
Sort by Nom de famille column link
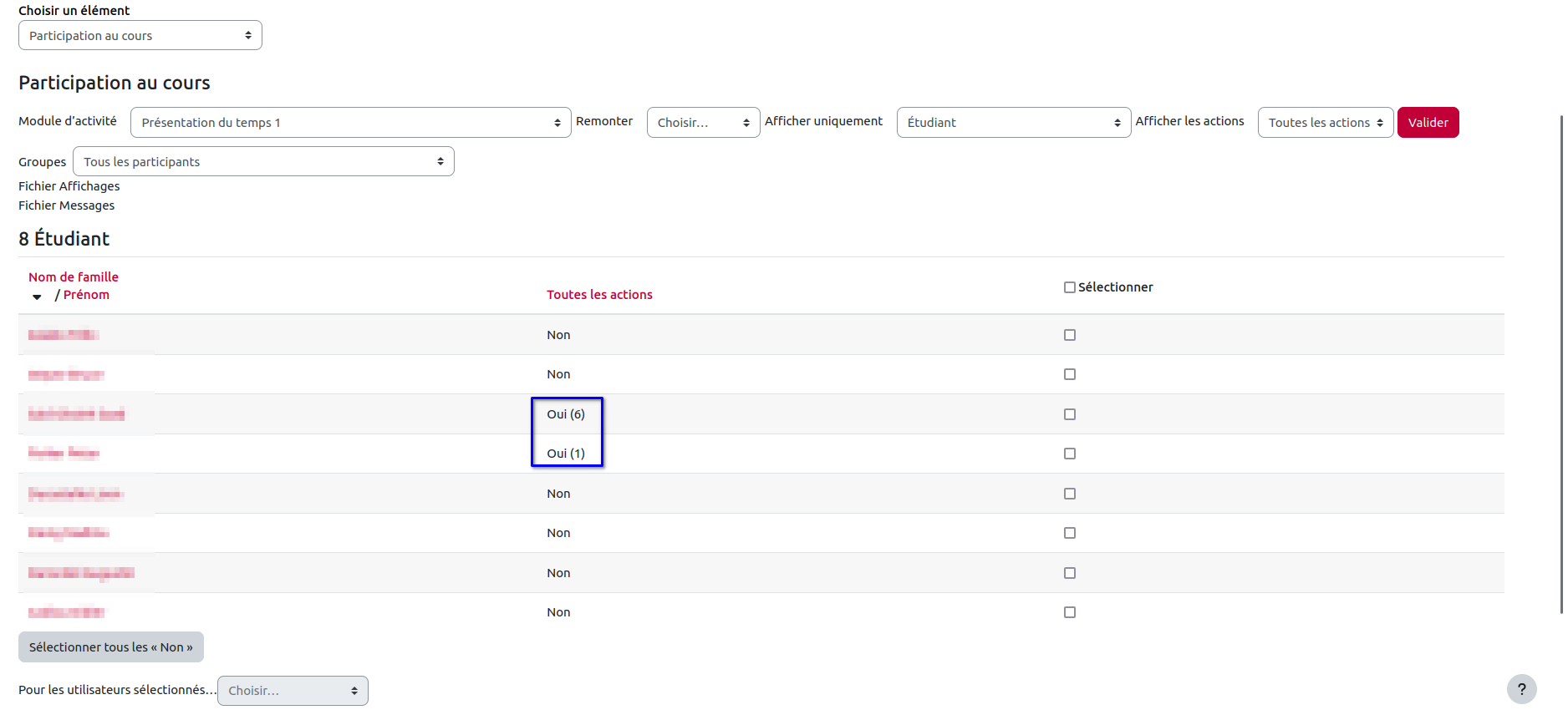click(x=74, y=277)
